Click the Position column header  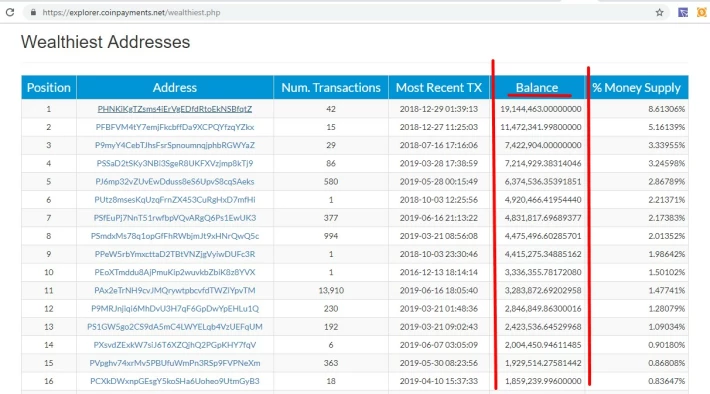pyautogui.click(x=49, y=87)
